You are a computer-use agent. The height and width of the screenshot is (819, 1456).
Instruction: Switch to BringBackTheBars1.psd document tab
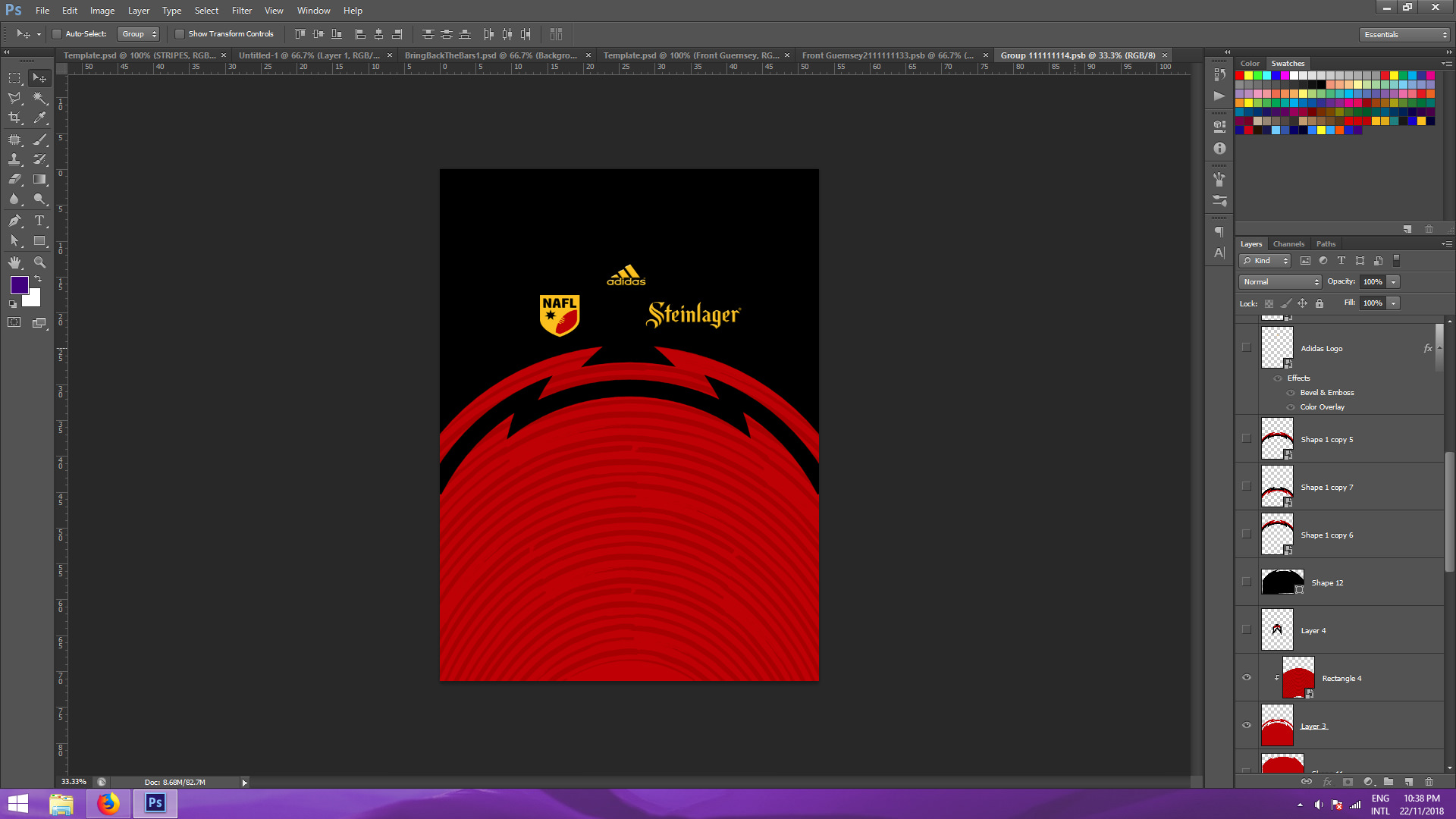coord(491,55)
